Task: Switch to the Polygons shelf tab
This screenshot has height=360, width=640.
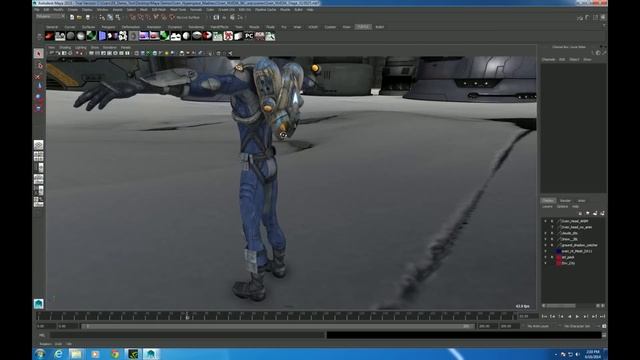Action: pos(108,27)
